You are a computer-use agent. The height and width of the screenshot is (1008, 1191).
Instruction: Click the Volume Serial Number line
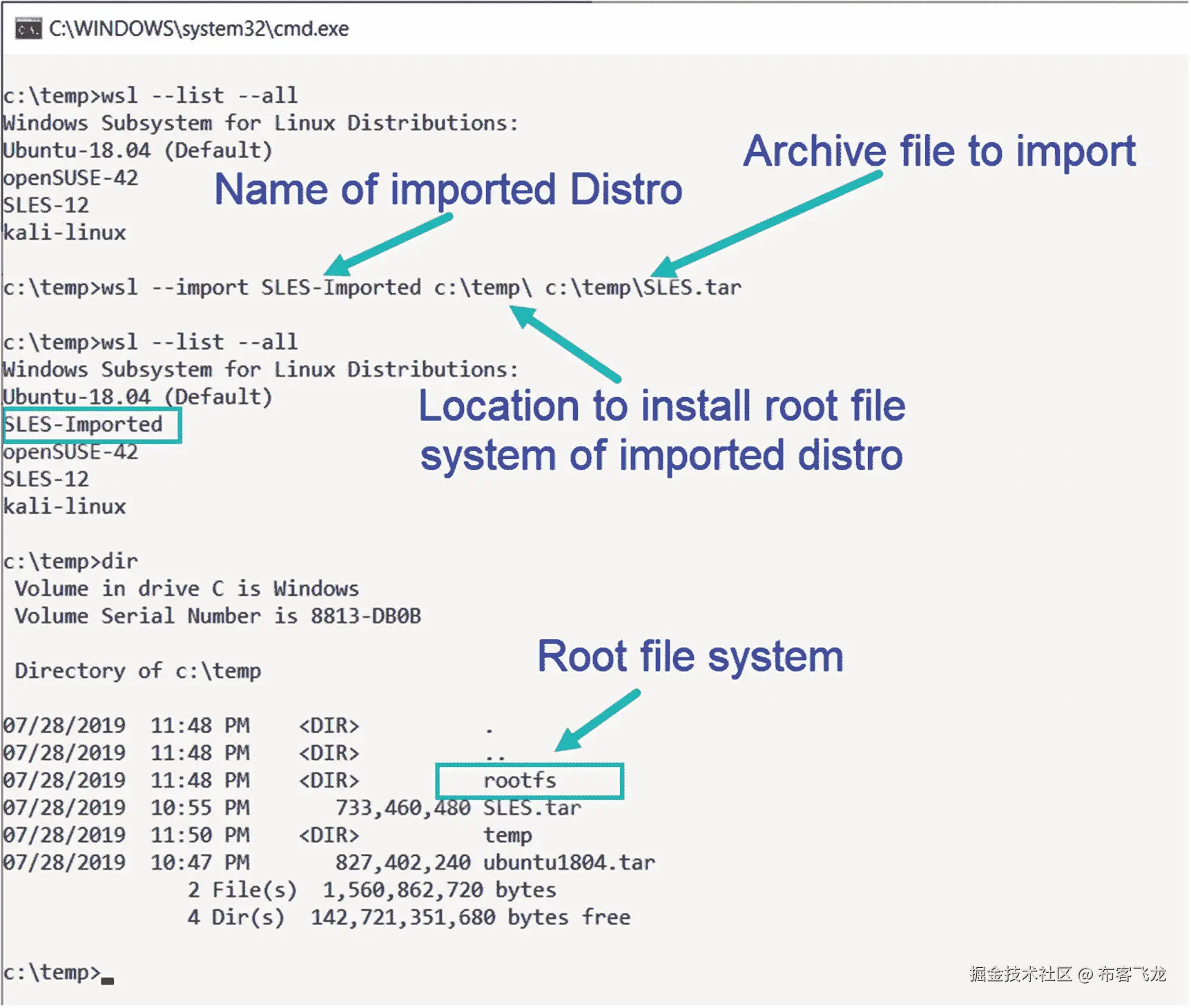[x=217, y=616]
